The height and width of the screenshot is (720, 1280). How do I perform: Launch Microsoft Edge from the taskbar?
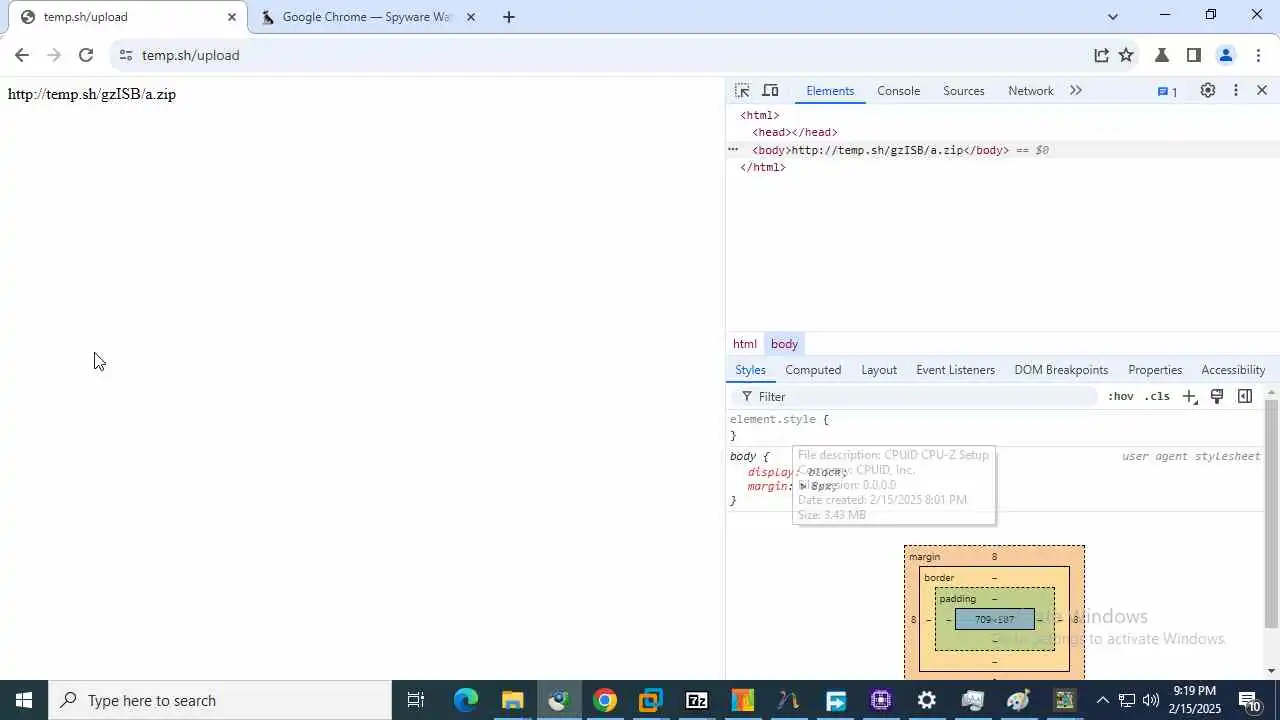pos(466,700)
